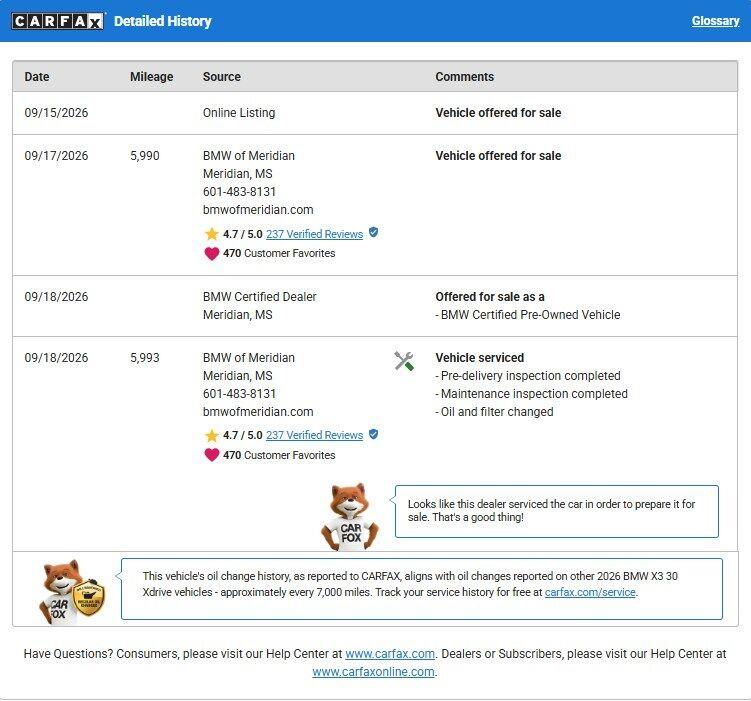Screen dimensions: 751x701
Task: Select the 5,990 mileage value
Action: (145, 156)
